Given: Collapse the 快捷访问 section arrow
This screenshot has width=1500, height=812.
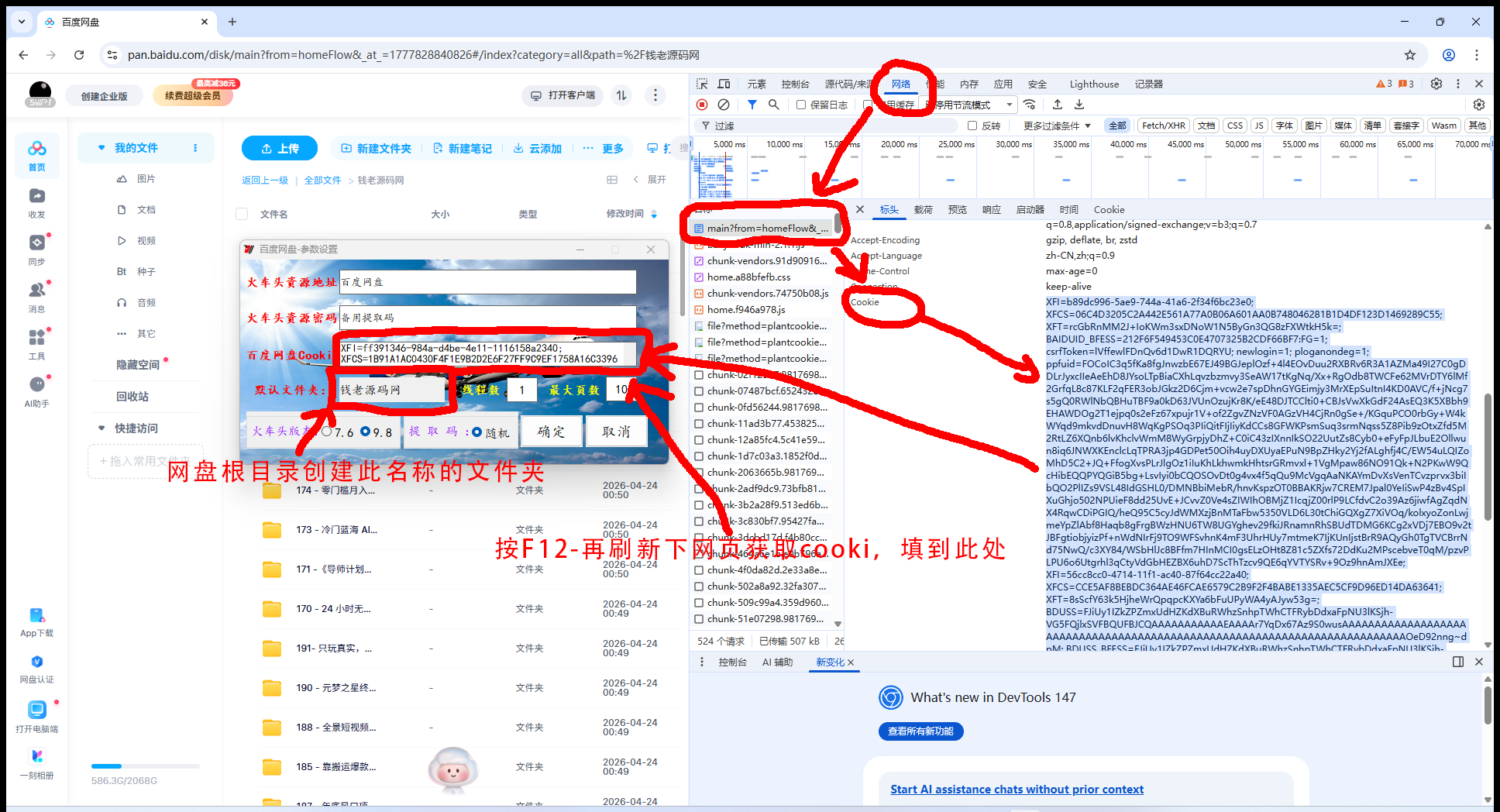Looking at the screenshot, I should click(x=101, y=428).
